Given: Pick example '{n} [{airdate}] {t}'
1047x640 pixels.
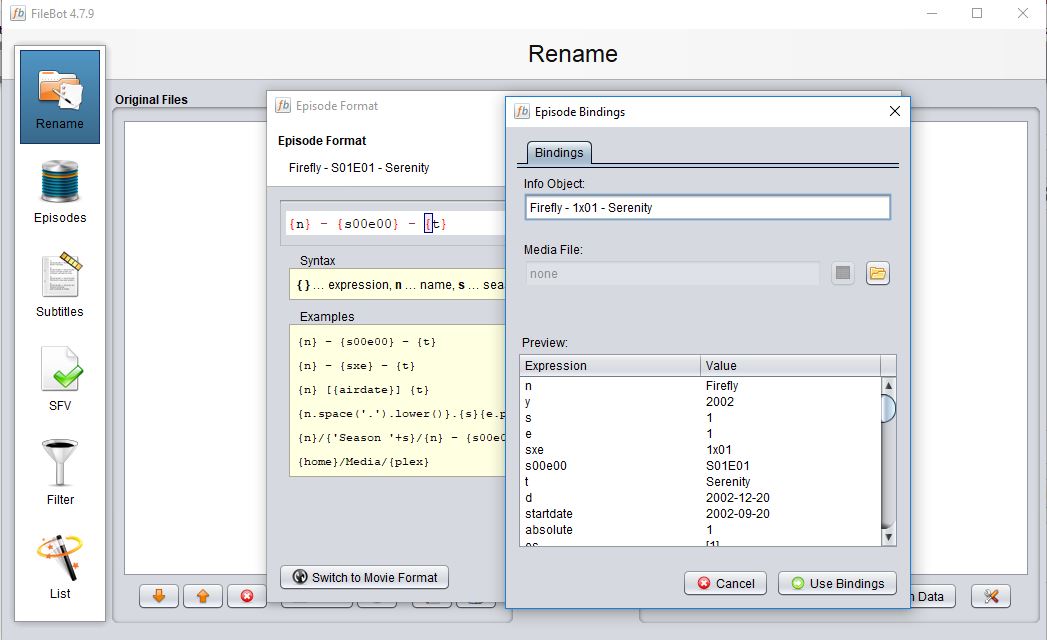Looking at the screenshot, I should pyautogui.click(x=363, y=390).
